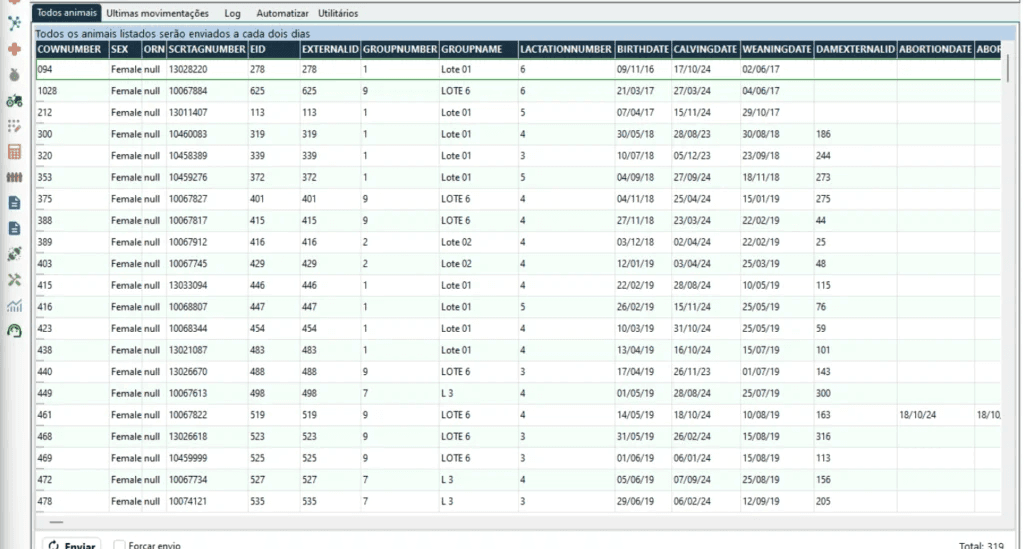
Task: Toggle the Forçar envio checkbox
Action: [119, 544]
